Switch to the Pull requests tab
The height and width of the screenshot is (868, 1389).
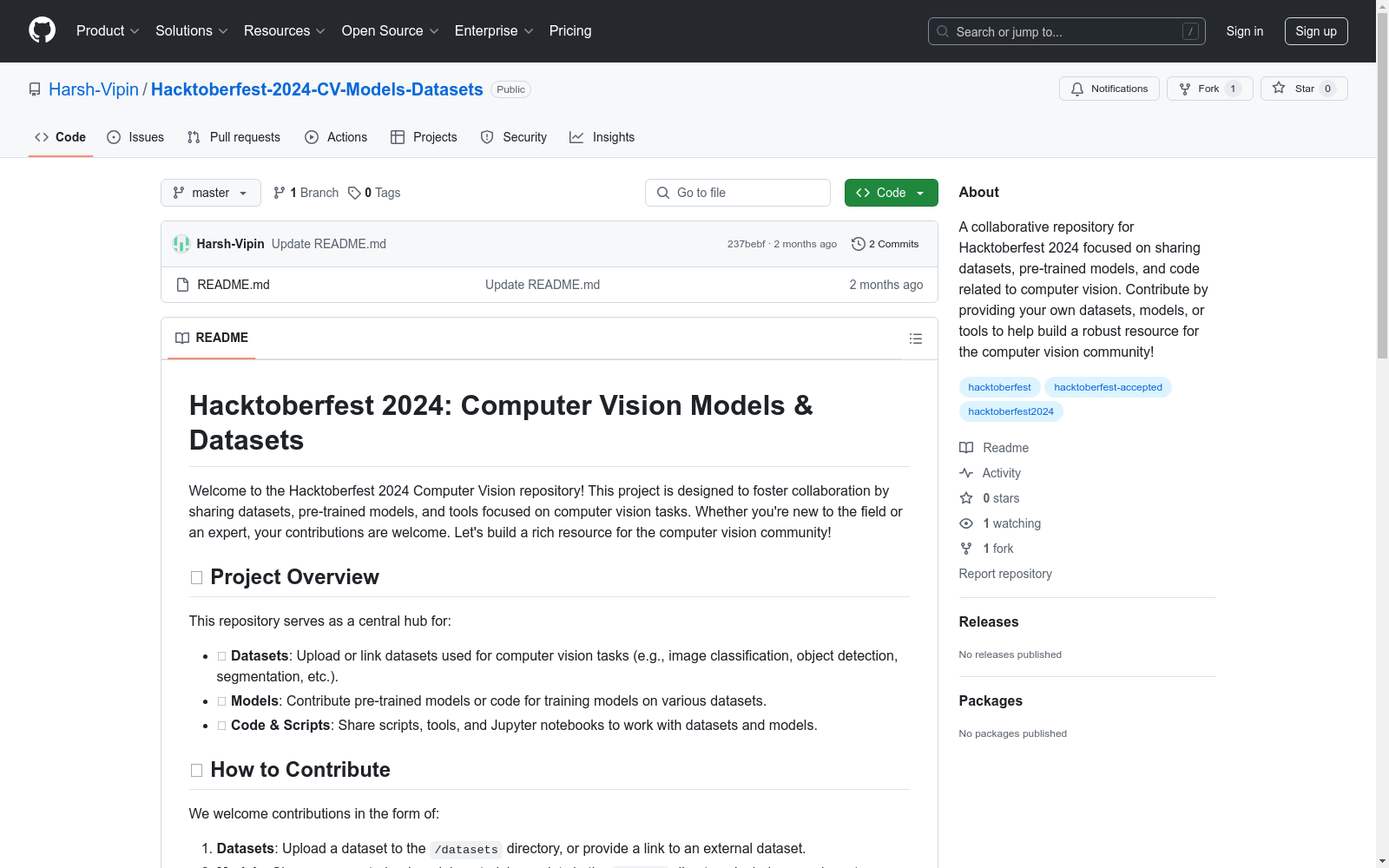click(x=234, y=137)
